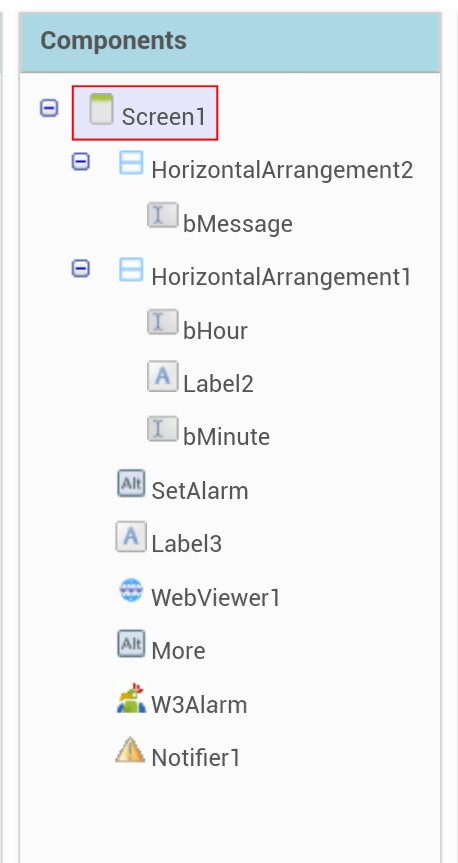Click the WebViewer1 globe icon
This screenshot has width=458, height=863.
(x=131, y=591)
